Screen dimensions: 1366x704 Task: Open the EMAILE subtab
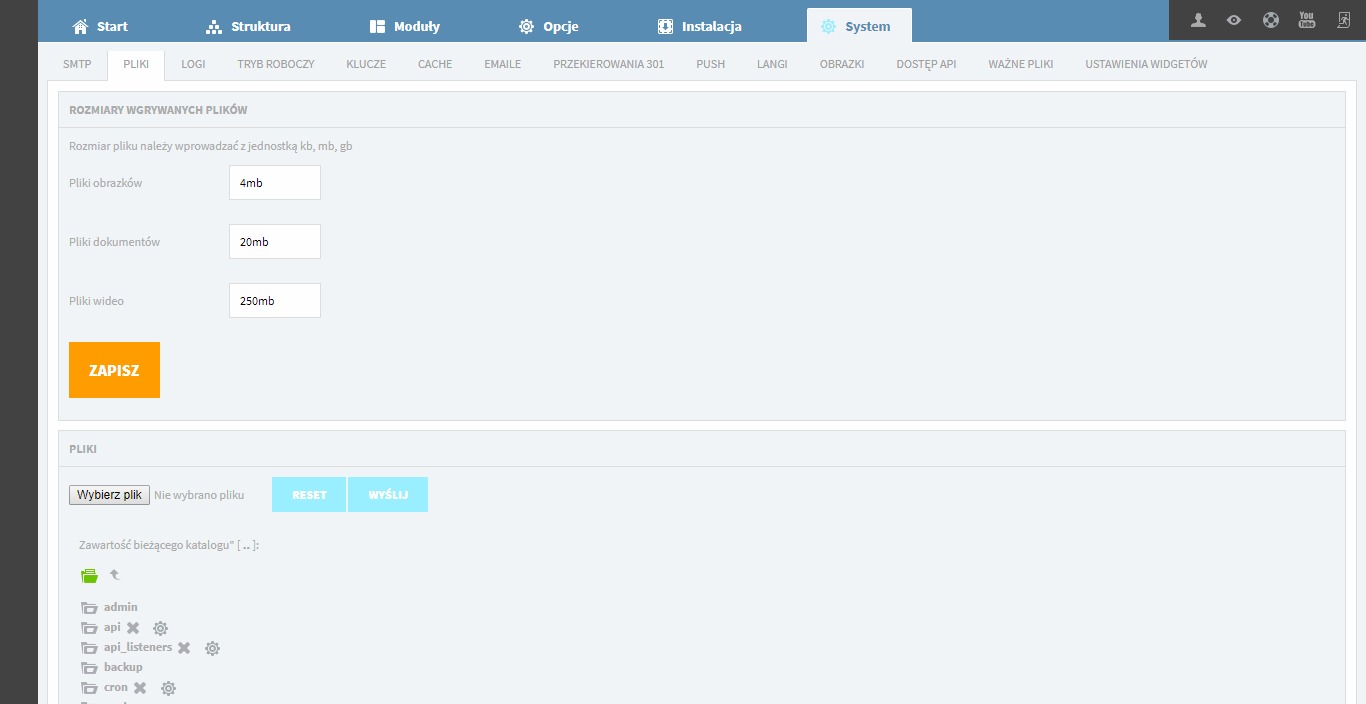tap(503, 64)
